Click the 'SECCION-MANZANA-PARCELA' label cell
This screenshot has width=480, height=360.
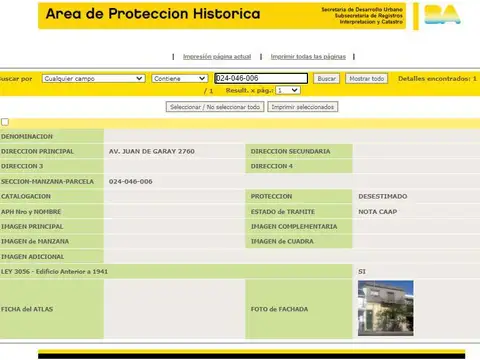52,182
